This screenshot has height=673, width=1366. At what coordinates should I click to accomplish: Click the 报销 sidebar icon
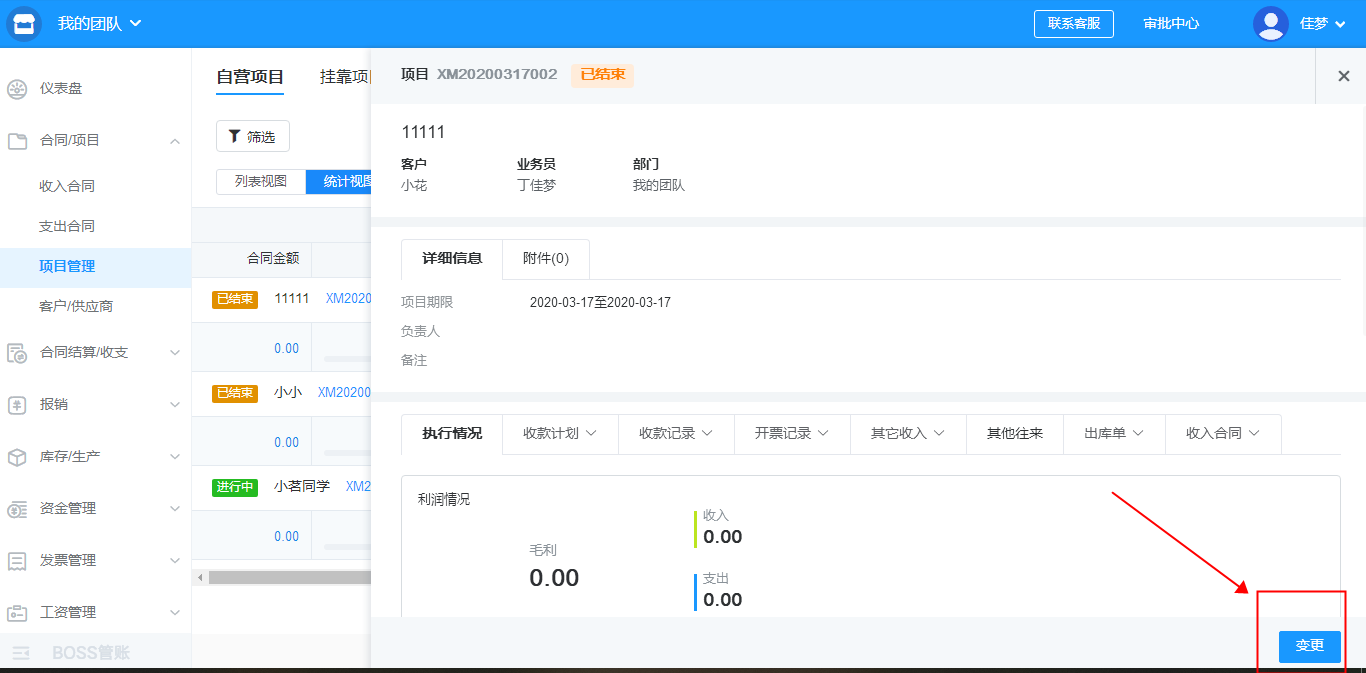pyautogui.click(x=17, y=405)
